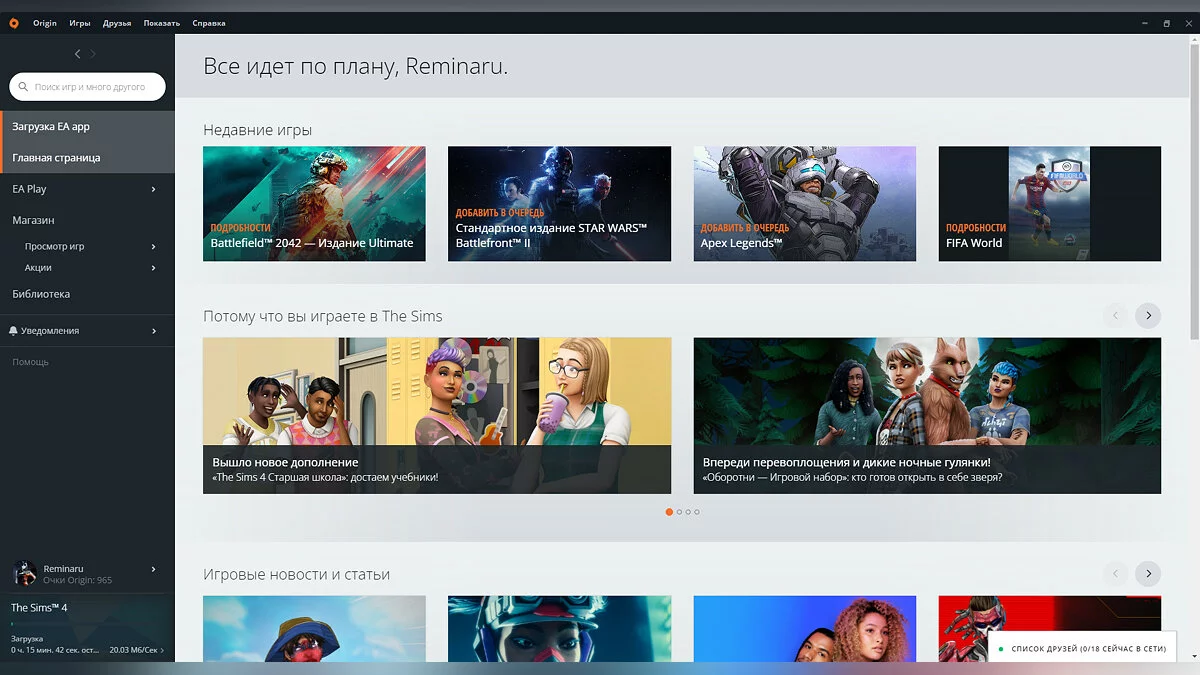Click the Помощь link
The image size is (1200, 675).
pos(30,362)
